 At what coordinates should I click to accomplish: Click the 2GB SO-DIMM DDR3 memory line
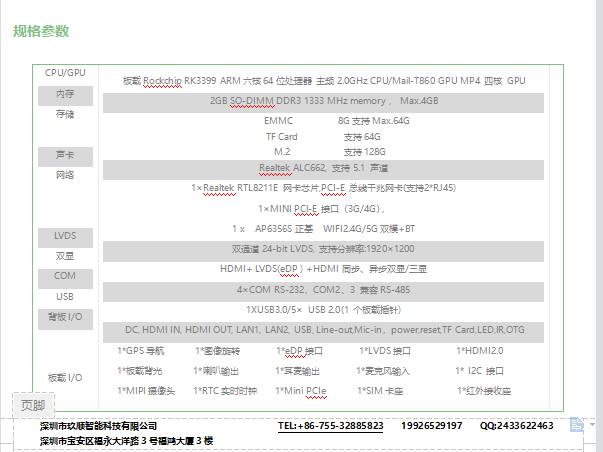tap(324, 101)
